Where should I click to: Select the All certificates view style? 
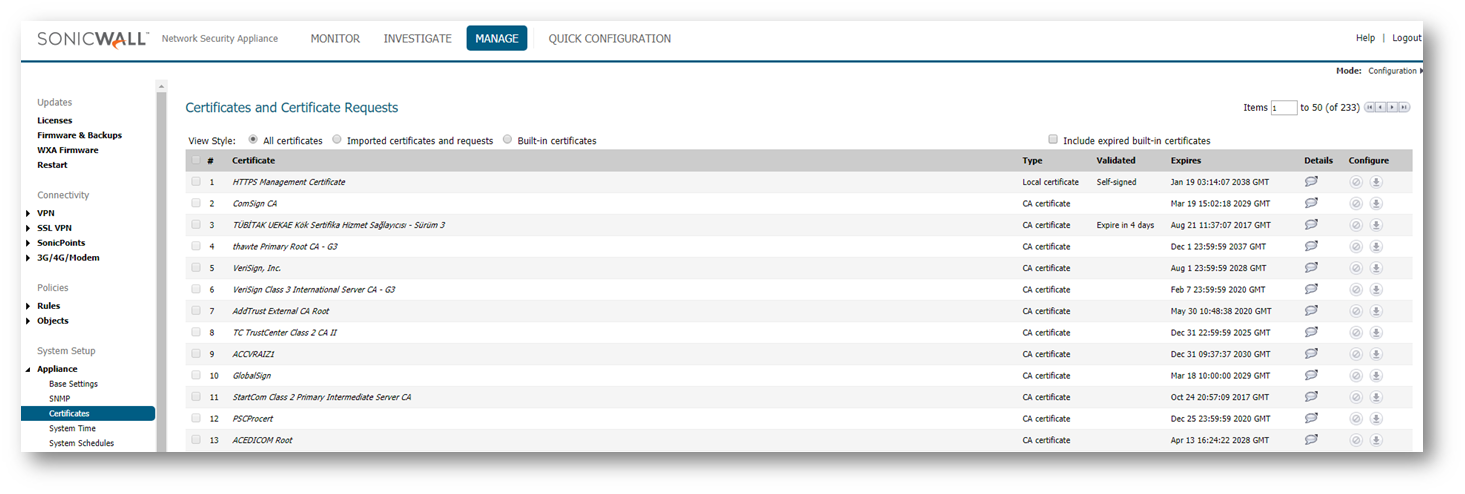253,140
